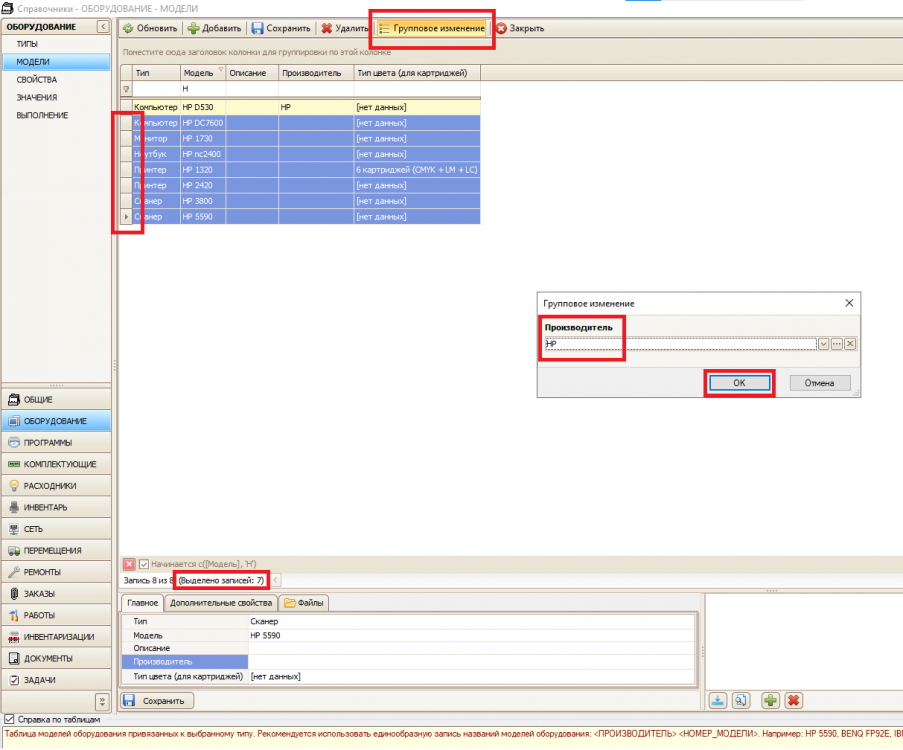Click the Модель filter input field
This screenshot has width=903, height=750.
[x=203, y=89]
